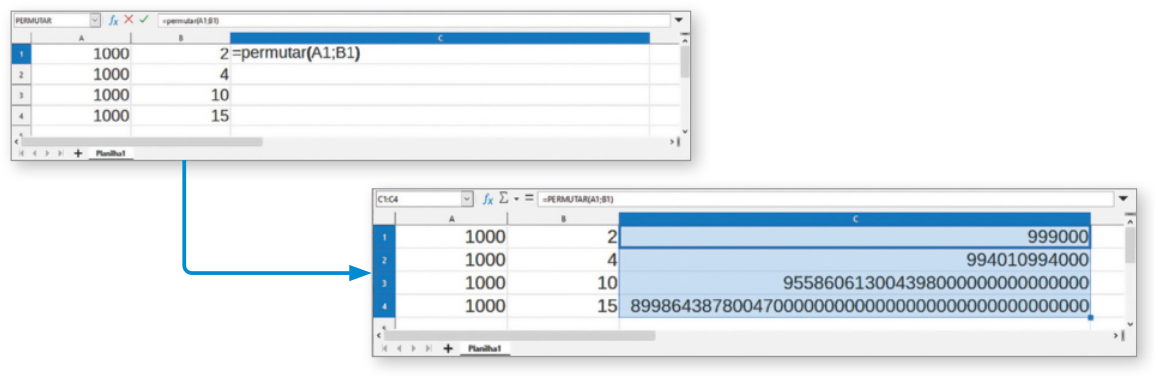Accept the formula with the green checkmark
1158x378 pixels.
tap(143, 21)
